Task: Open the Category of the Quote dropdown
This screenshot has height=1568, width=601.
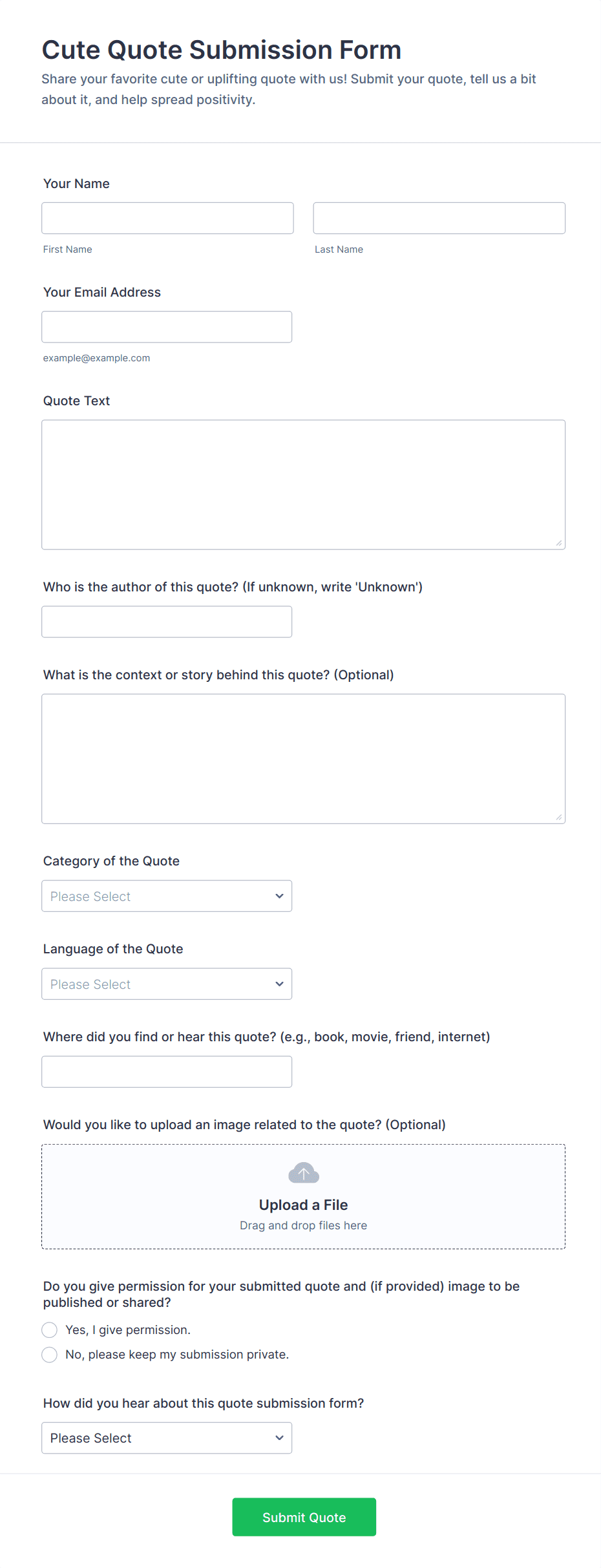Action: click(167, 896)
